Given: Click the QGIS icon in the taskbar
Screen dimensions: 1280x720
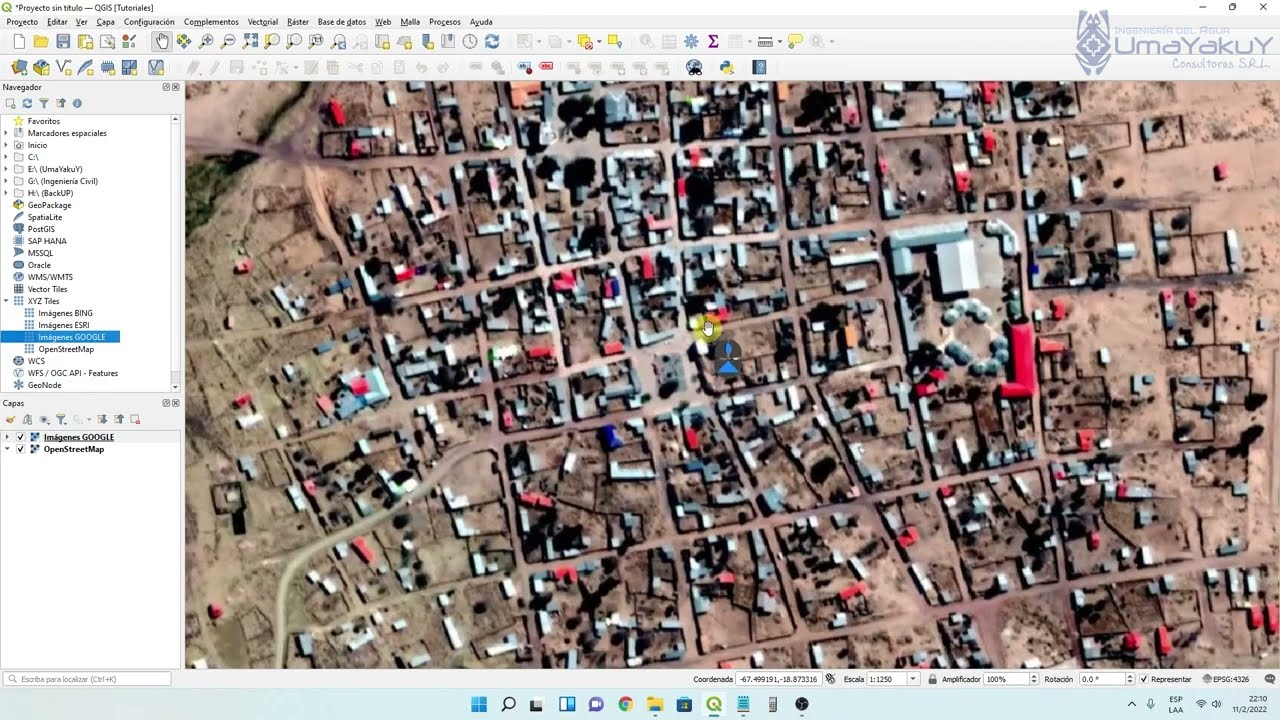Looking at the screenshot, I should (714, 704).
